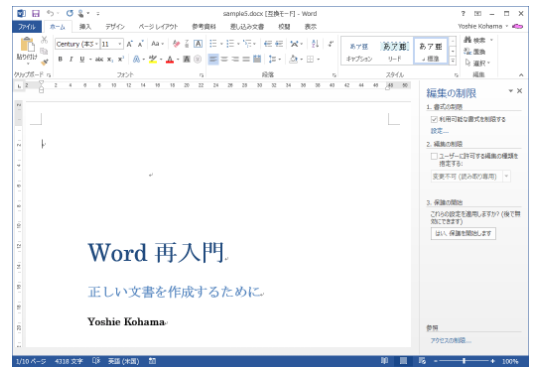Toggle Underline formatting
This screenshot has width=536, height=376.
(82, 59)
